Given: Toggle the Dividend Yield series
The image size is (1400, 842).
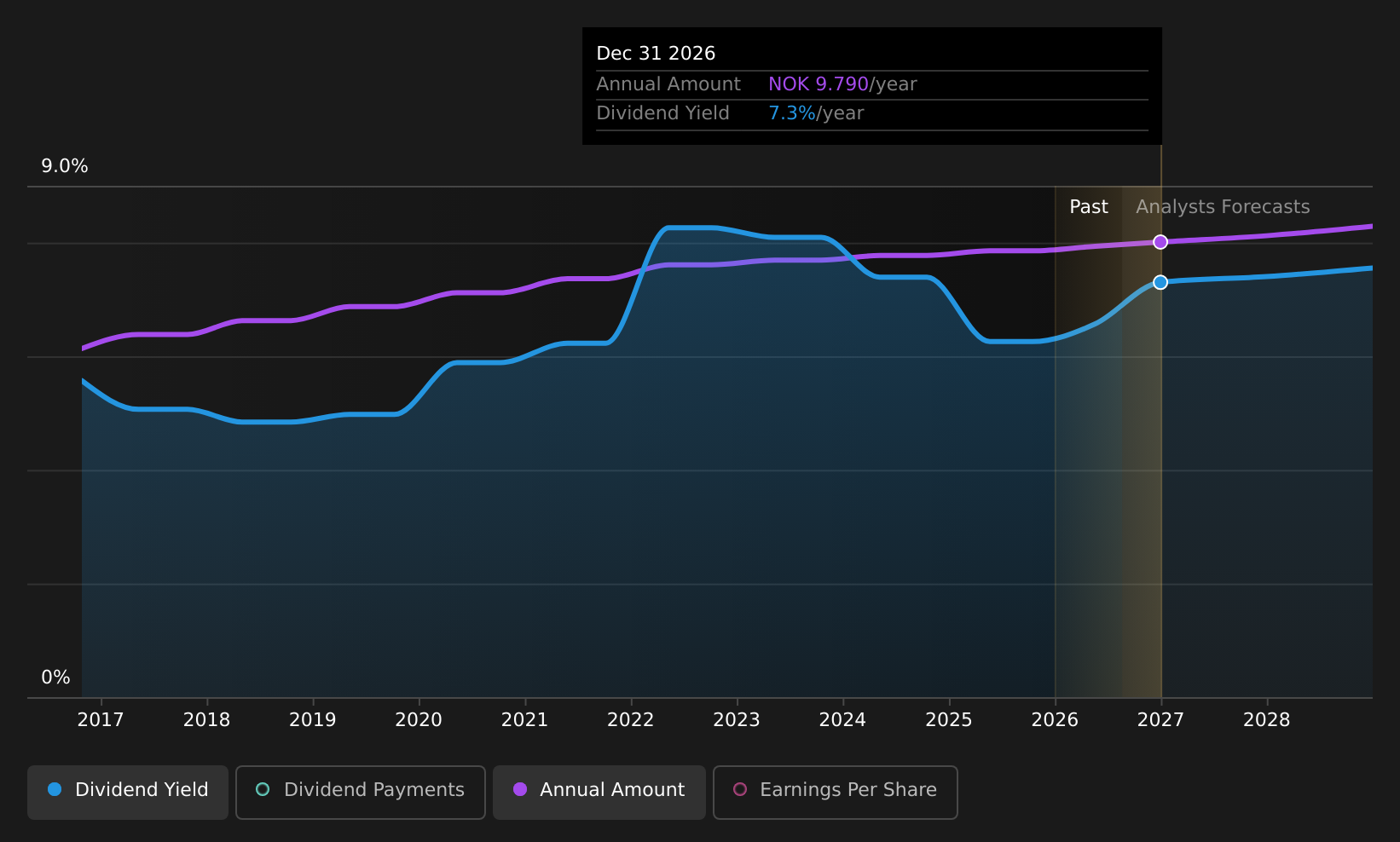Looking at the screenshot, I should pos(128,792).
